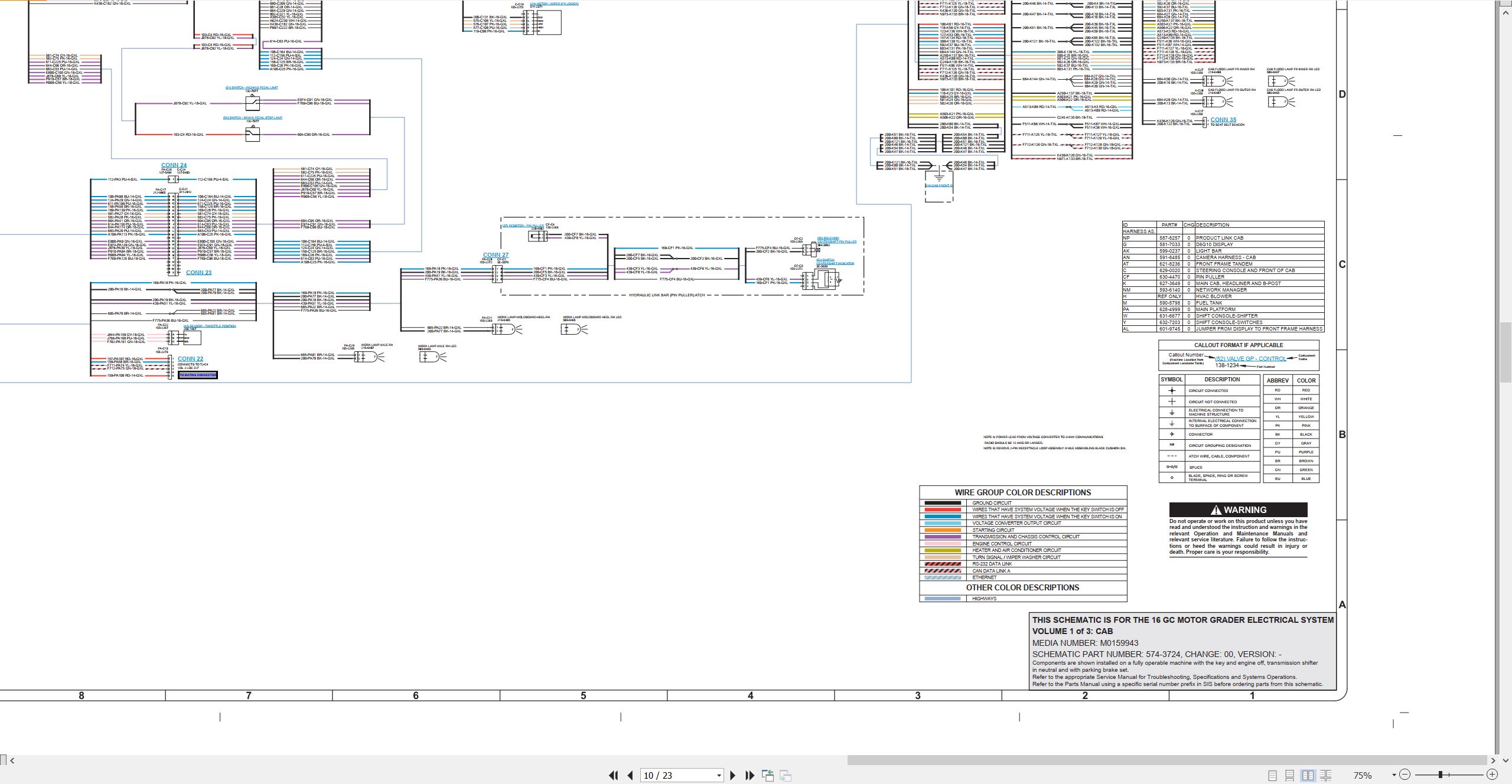This screenshot has width=1512, height=784.
Task: Click horizontal scrollbar right arrow
Action: pyautogui.click(x=1493, y=760)
